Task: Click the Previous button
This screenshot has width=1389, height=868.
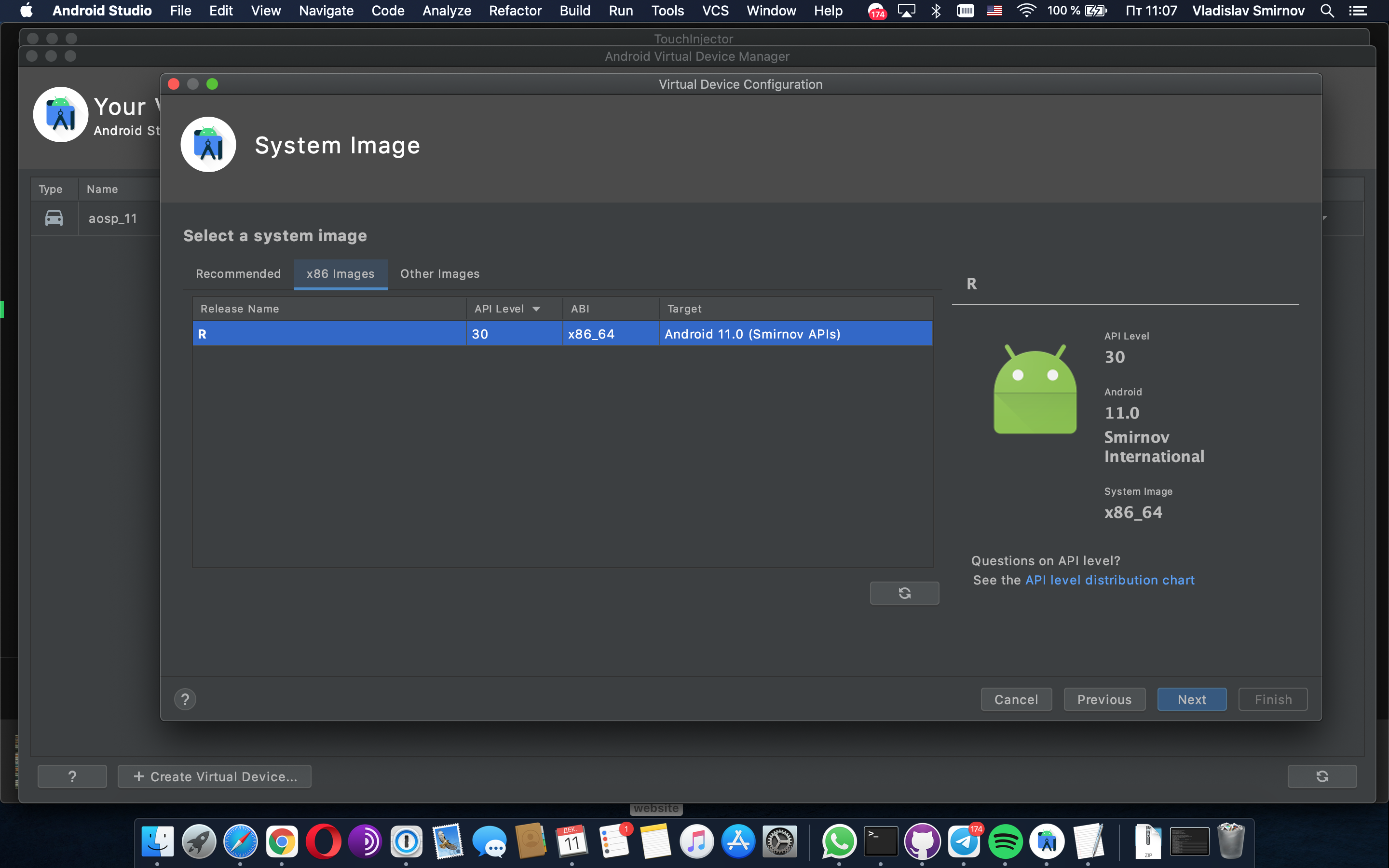Action: 1104,699
